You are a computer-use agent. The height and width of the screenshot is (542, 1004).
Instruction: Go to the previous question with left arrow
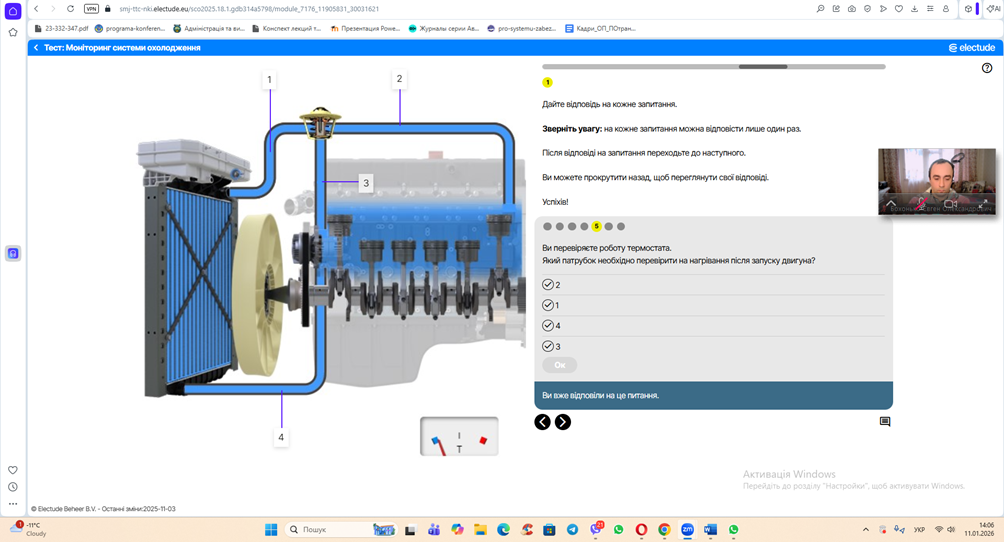click(x=542, y=422)
